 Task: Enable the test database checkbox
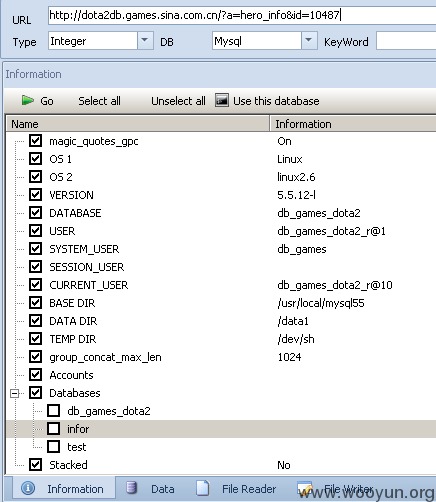point(53,447)
